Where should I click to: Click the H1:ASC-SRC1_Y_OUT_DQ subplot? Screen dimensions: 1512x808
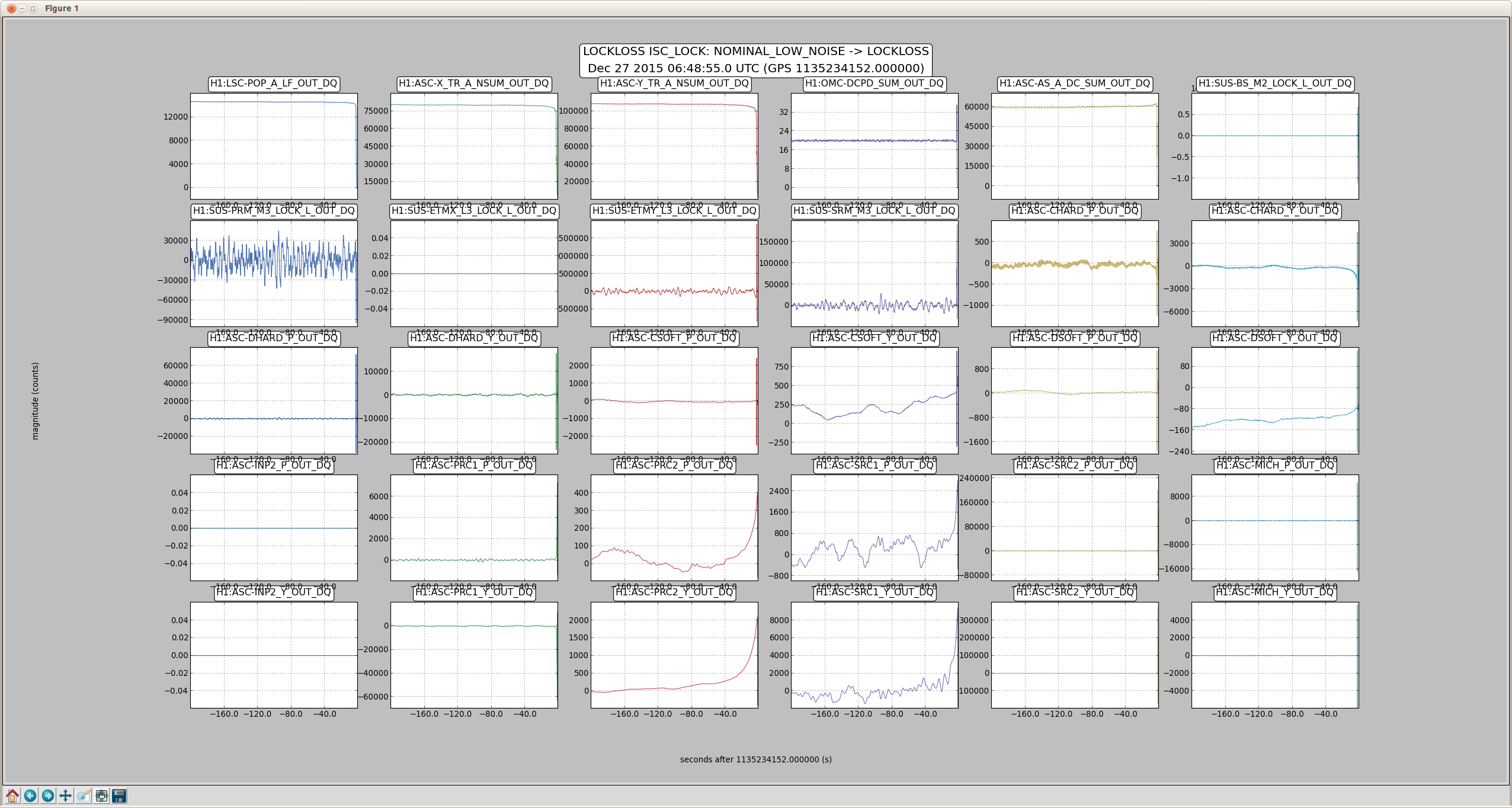tap(874, 655)
